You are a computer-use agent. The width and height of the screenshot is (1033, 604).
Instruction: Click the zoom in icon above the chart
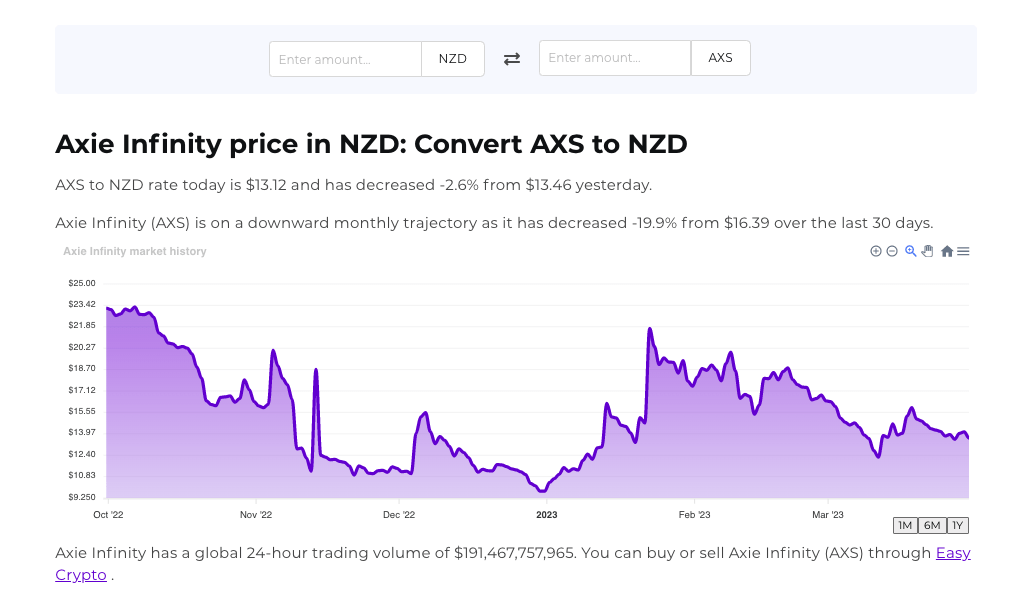coord(876,251)
